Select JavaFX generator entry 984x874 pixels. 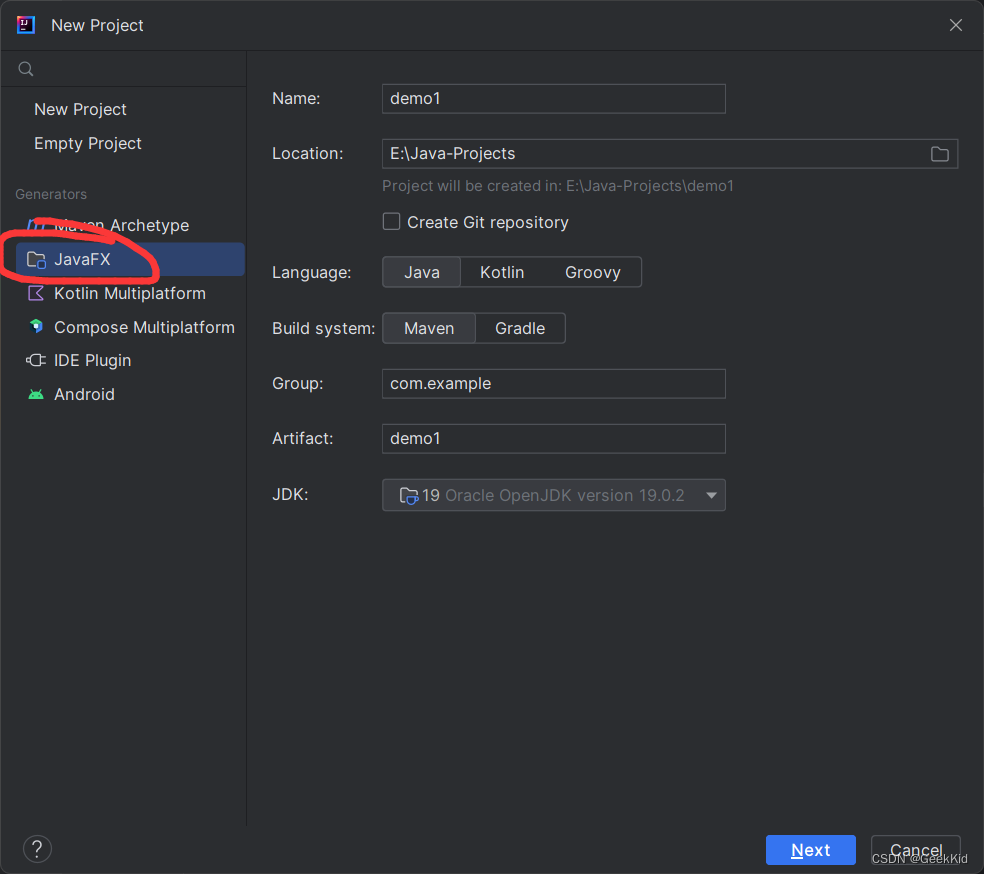point(131,259)
